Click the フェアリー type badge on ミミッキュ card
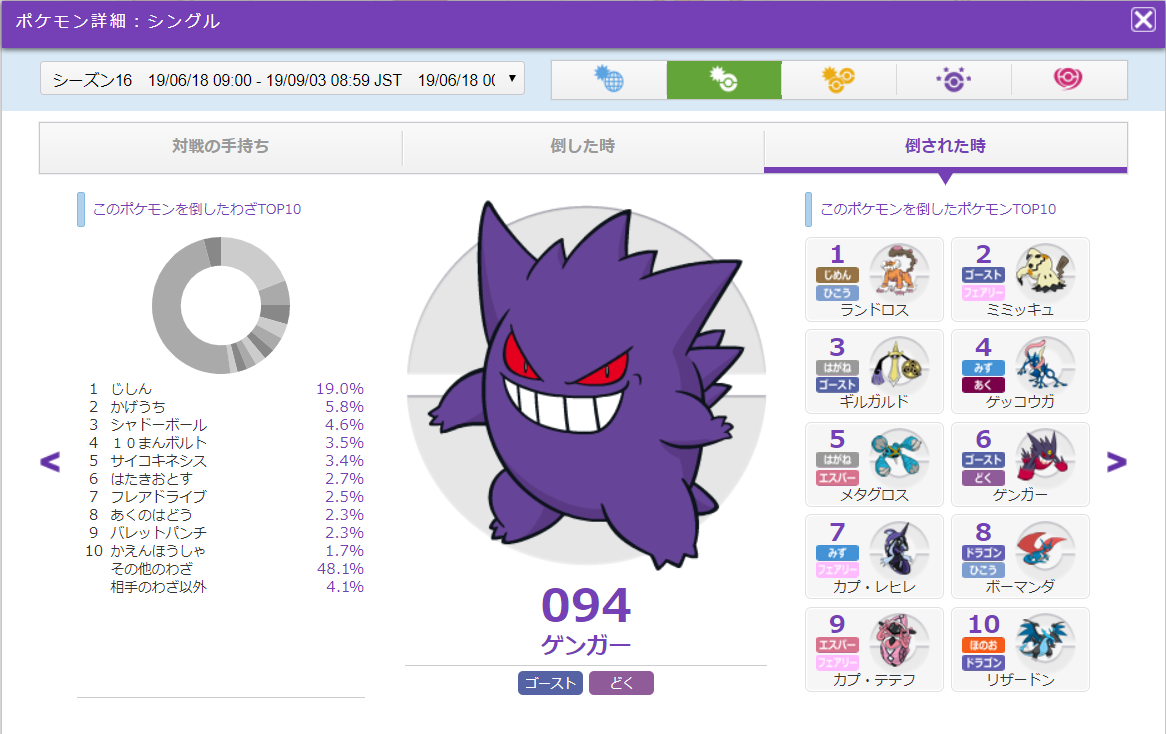Screen dimensions: 1166x734 click(983, 293)
